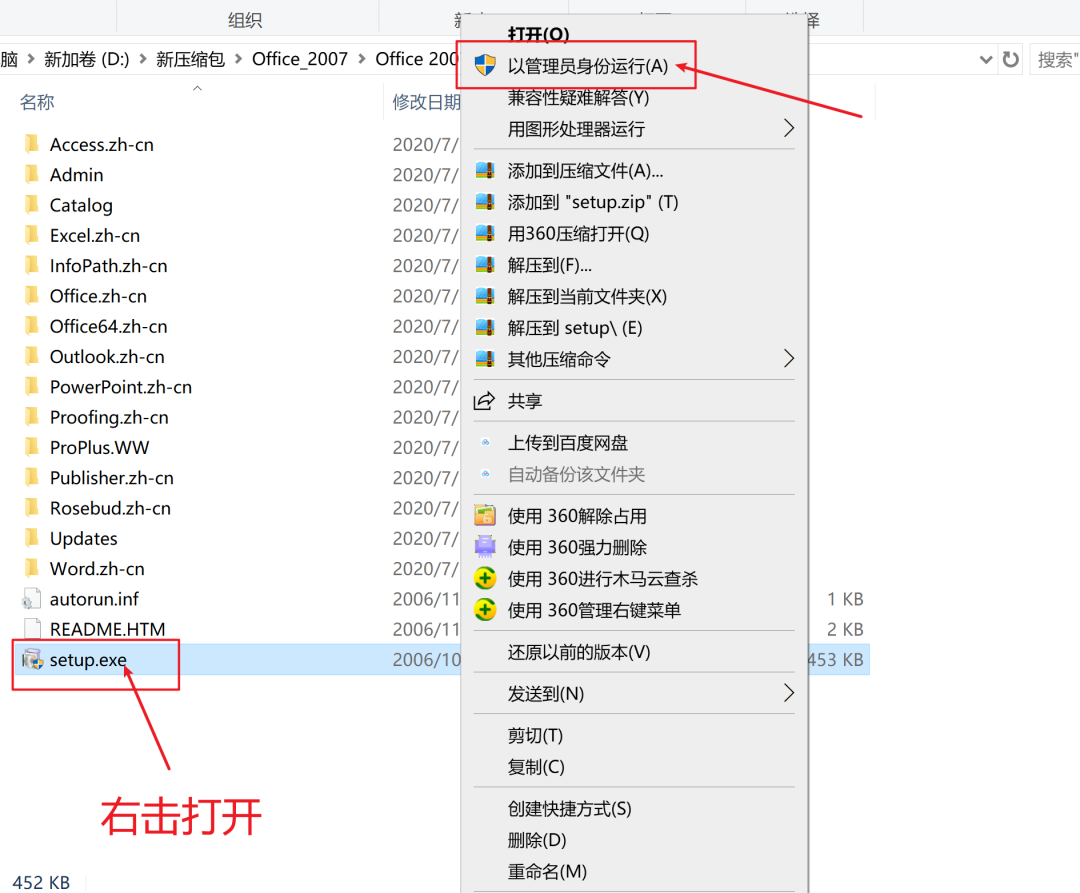Click the icon beside 使用360解除占用

click(x=485, y=515)
